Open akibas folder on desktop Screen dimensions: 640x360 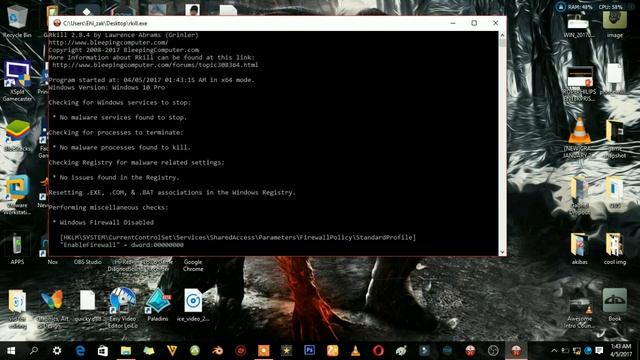click(579, 249)
